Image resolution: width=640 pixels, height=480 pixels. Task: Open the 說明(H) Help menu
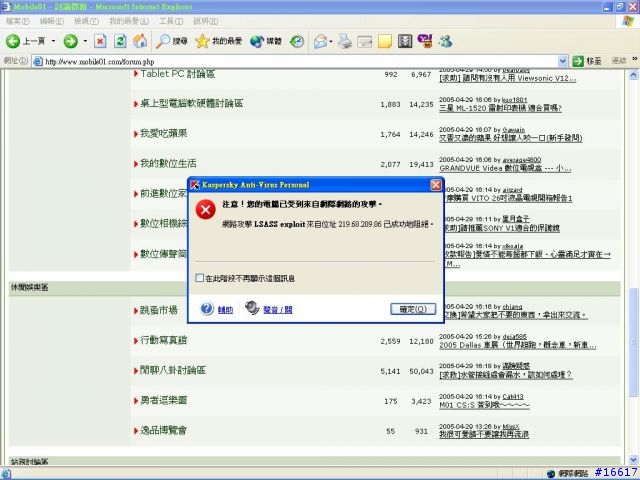pyautogui.click(x=205, y=21)
